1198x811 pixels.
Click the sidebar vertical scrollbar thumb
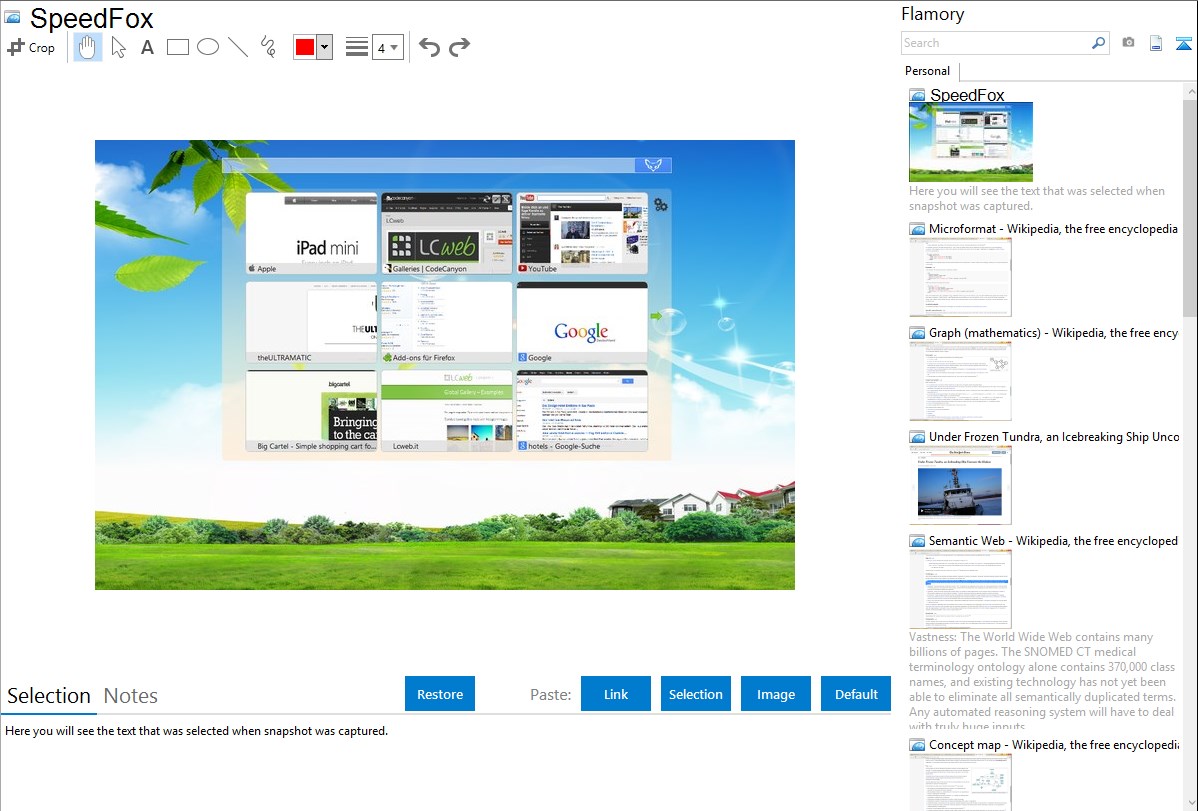pyautogui.click(x=1190, y=206)
